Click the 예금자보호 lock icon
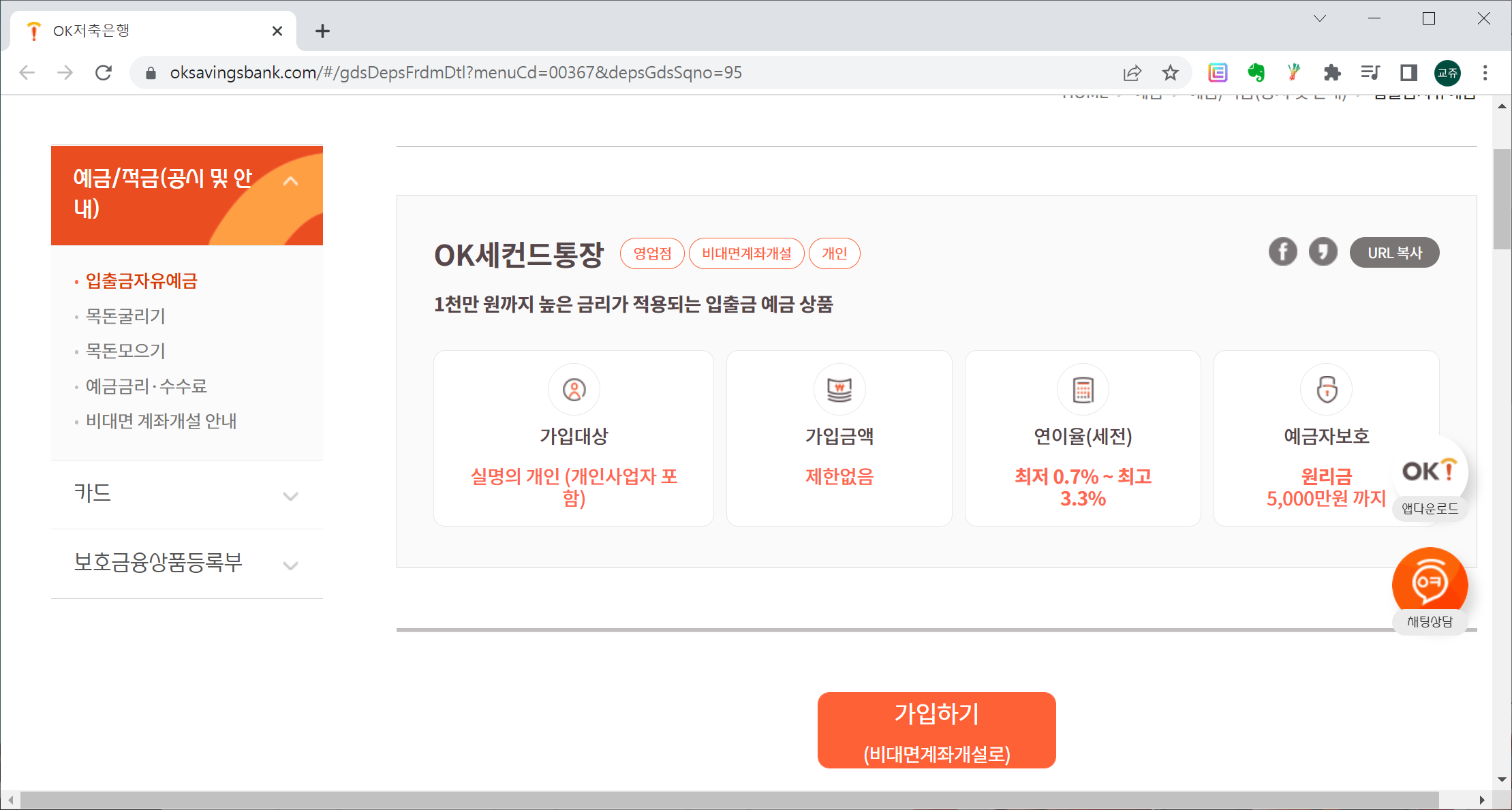The image size is (1512, 810). tap(1326, 390)
